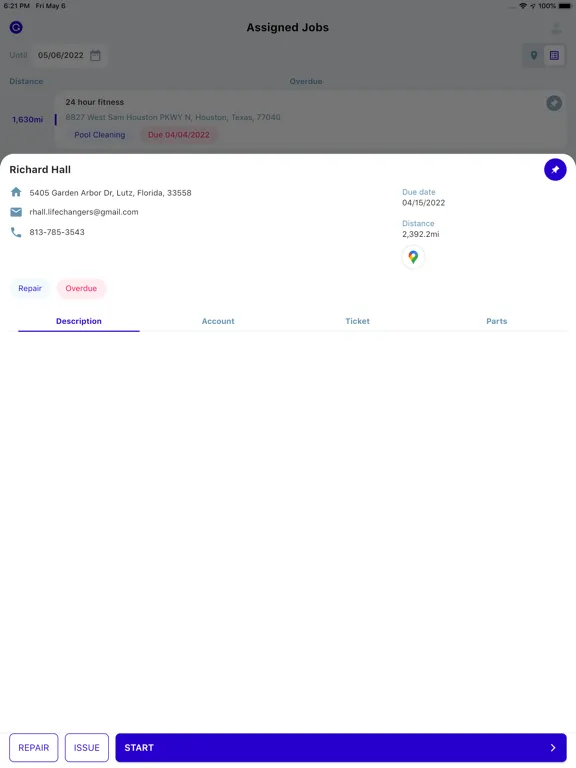Tap the Start button chevron arrow

click(553, 747)
